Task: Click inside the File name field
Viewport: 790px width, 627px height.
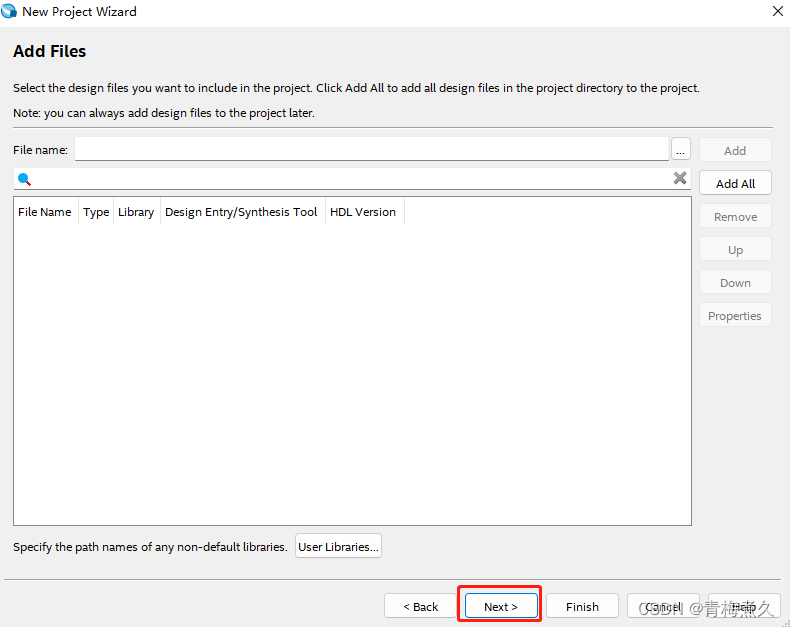Action: click(x=372, y=149)
